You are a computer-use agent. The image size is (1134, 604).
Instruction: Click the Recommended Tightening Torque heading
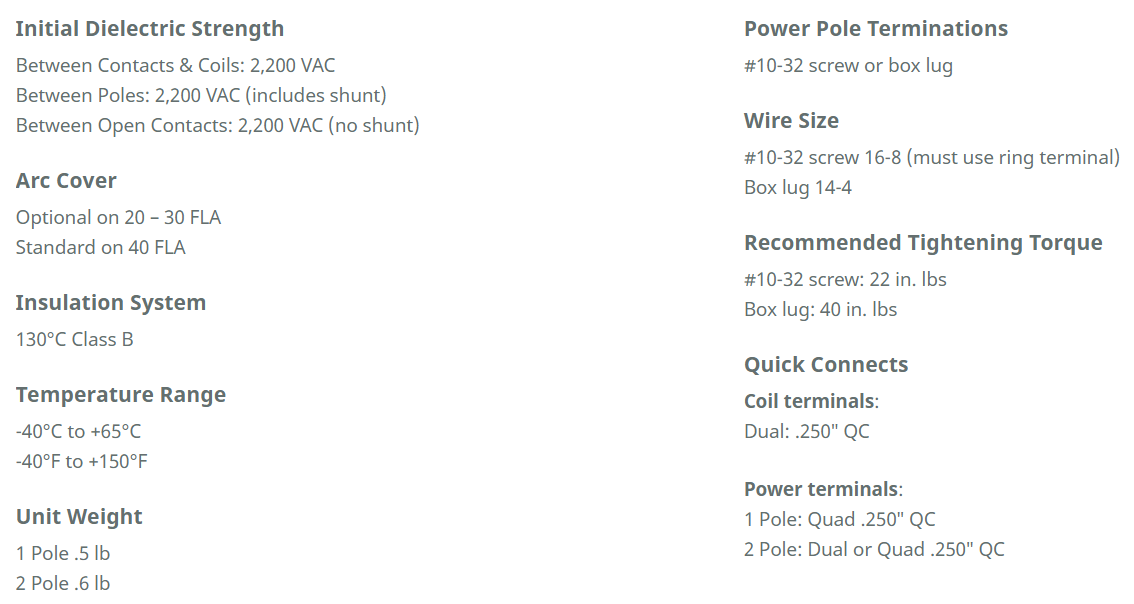(x=923, y=243)
